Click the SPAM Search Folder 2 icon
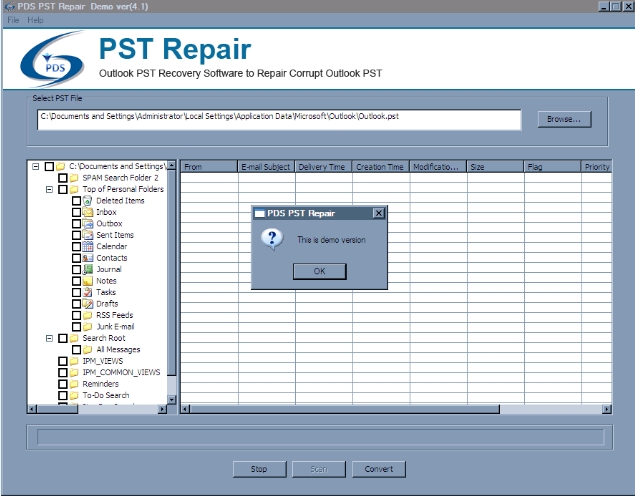 tap(74, 178)
